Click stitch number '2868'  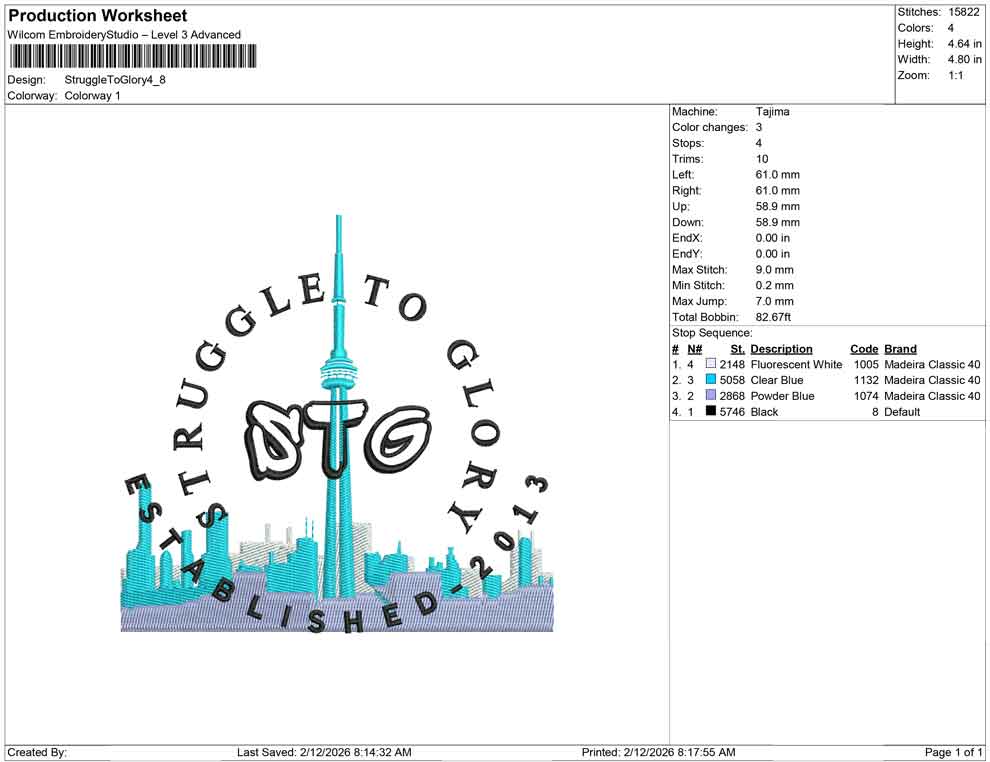tap(732, 395)
